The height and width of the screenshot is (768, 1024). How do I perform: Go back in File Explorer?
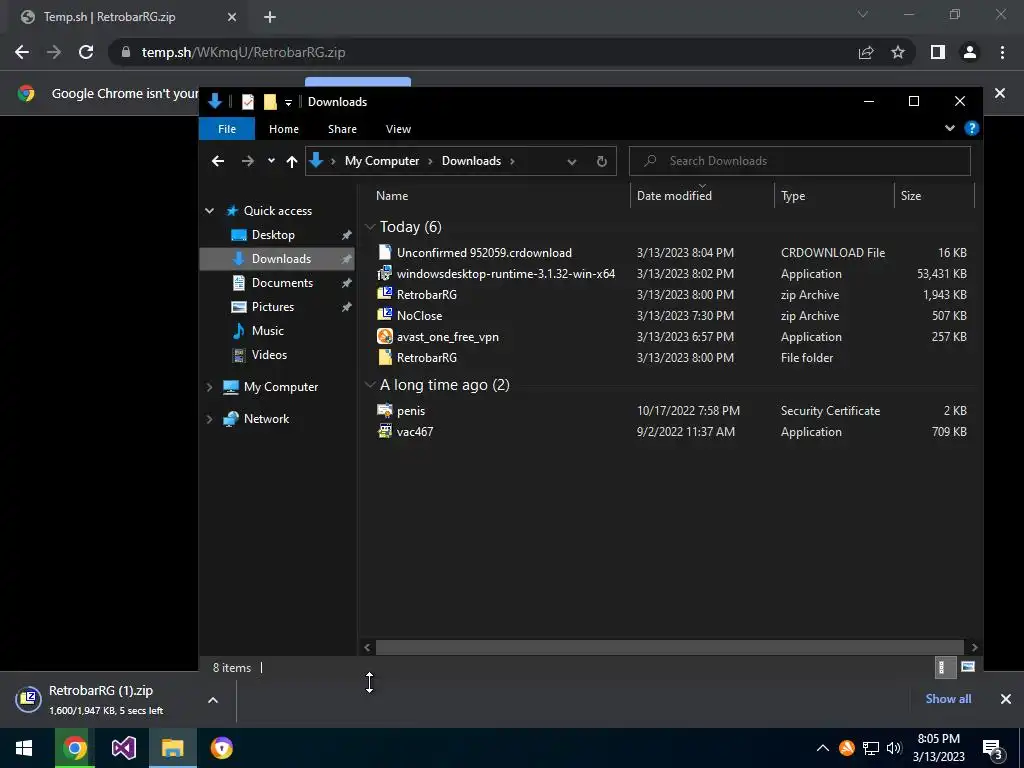point(218,161)
